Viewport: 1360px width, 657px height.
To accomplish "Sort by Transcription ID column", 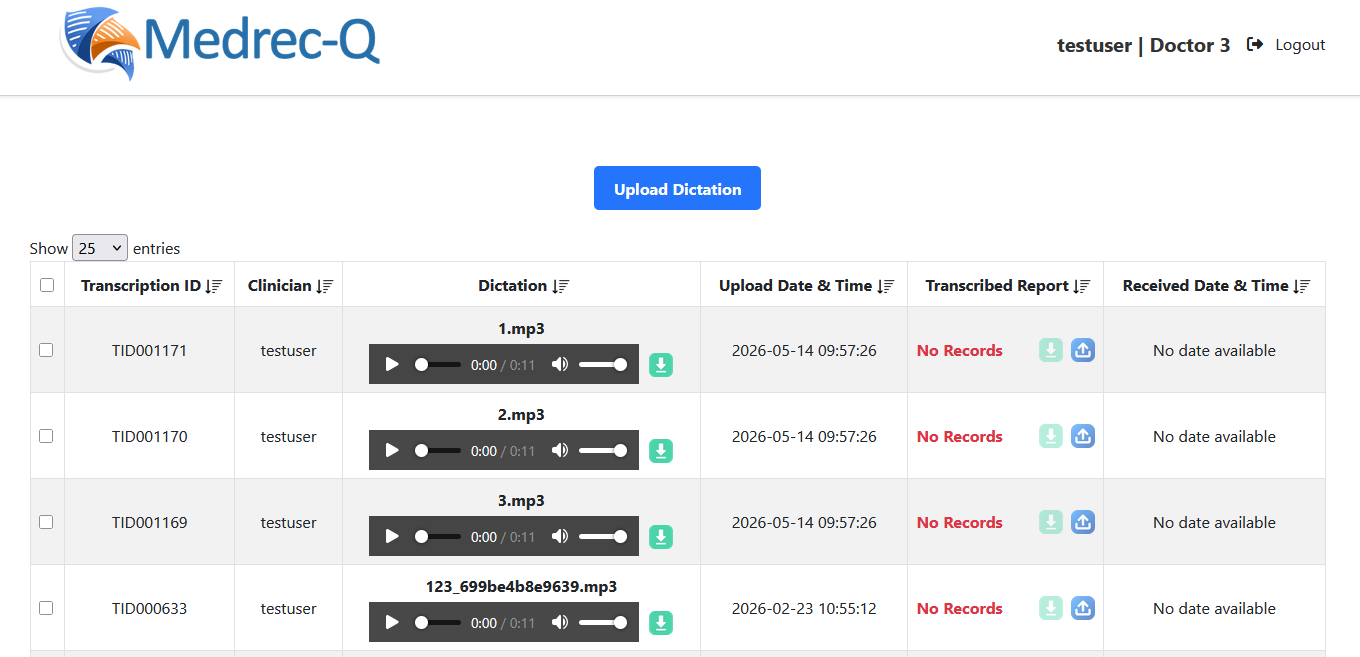I will coord(150,285).
